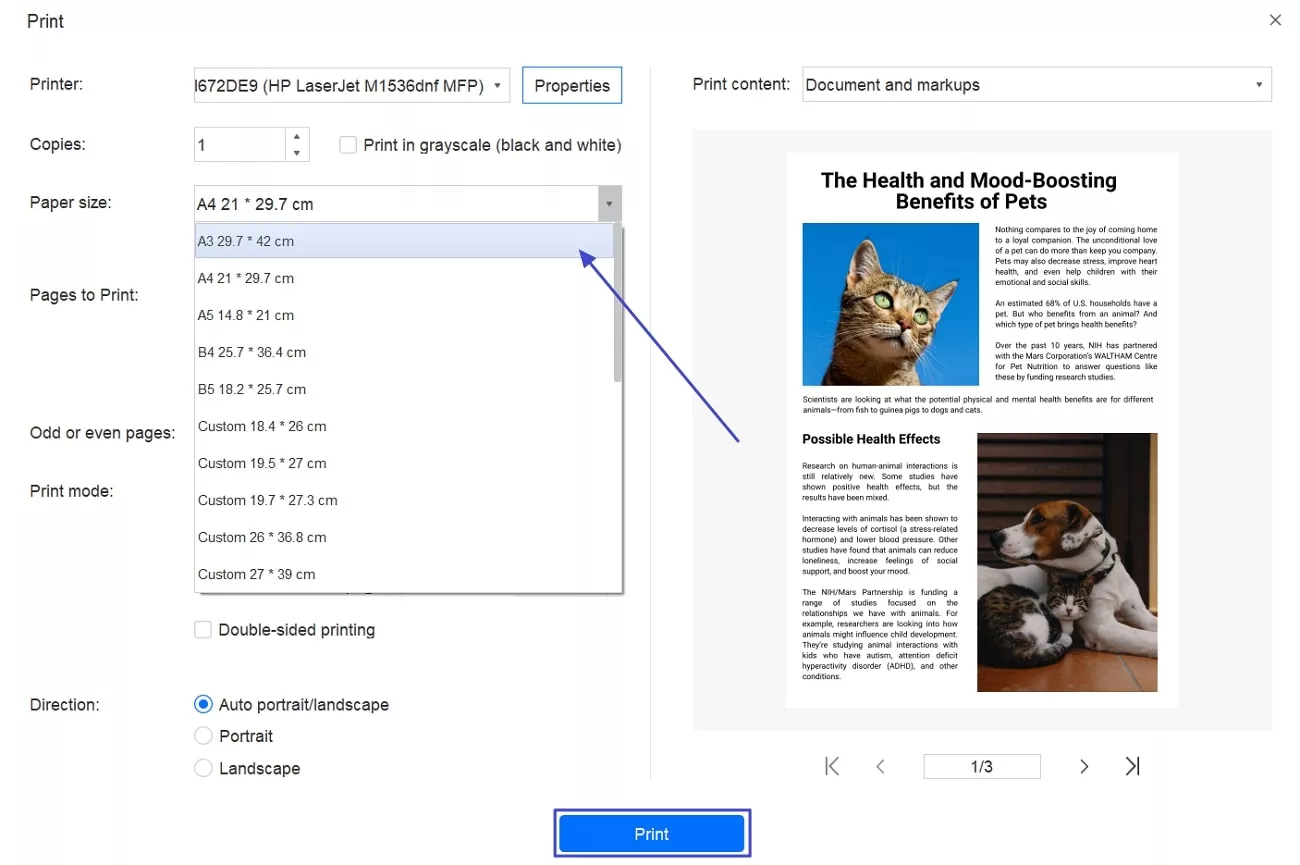
Task: Select Portrait direction radio button
Action: pos(203,736)
